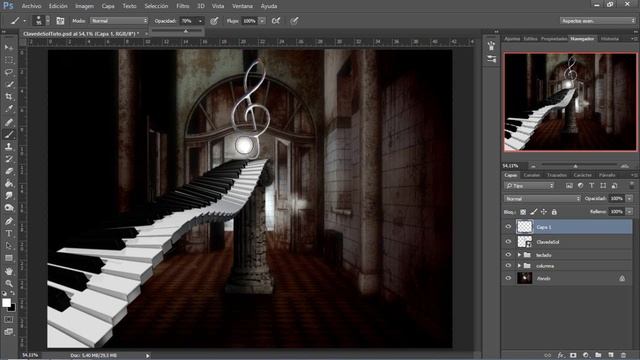This screenshot has height=360, width=640.
Task: Hide the ClavedeSol layer
Action: click(508, 242)
